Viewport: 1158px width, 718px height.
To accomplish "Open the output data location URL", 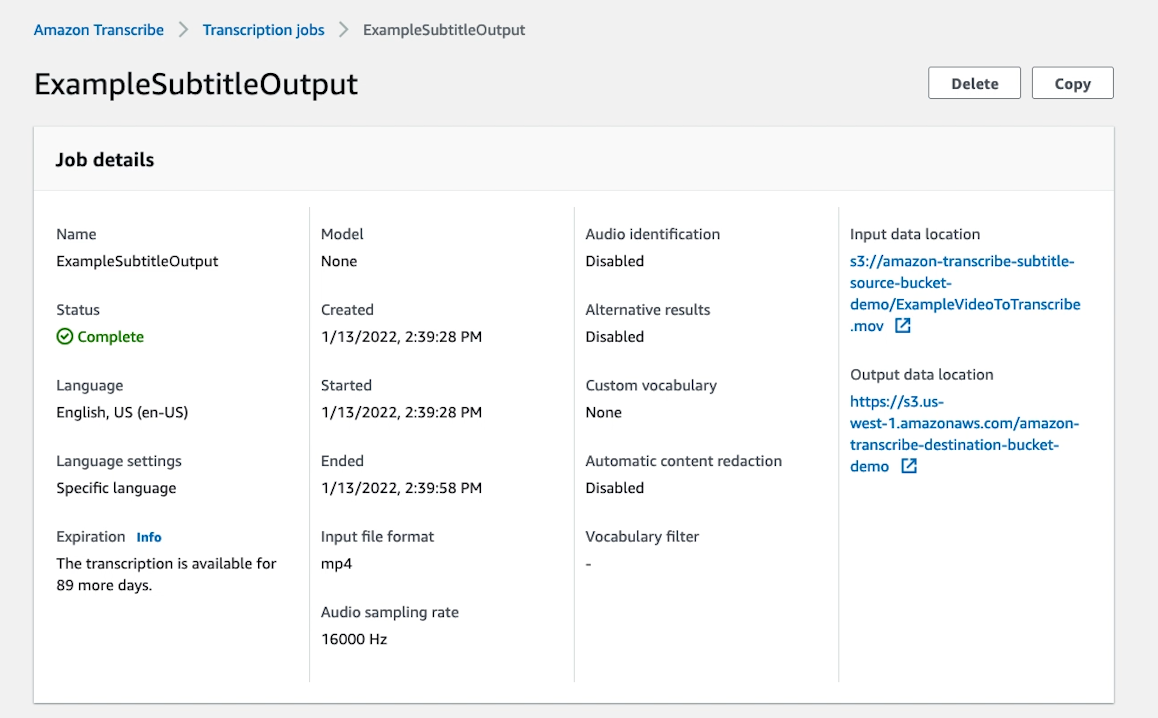I will pos(964,434).
